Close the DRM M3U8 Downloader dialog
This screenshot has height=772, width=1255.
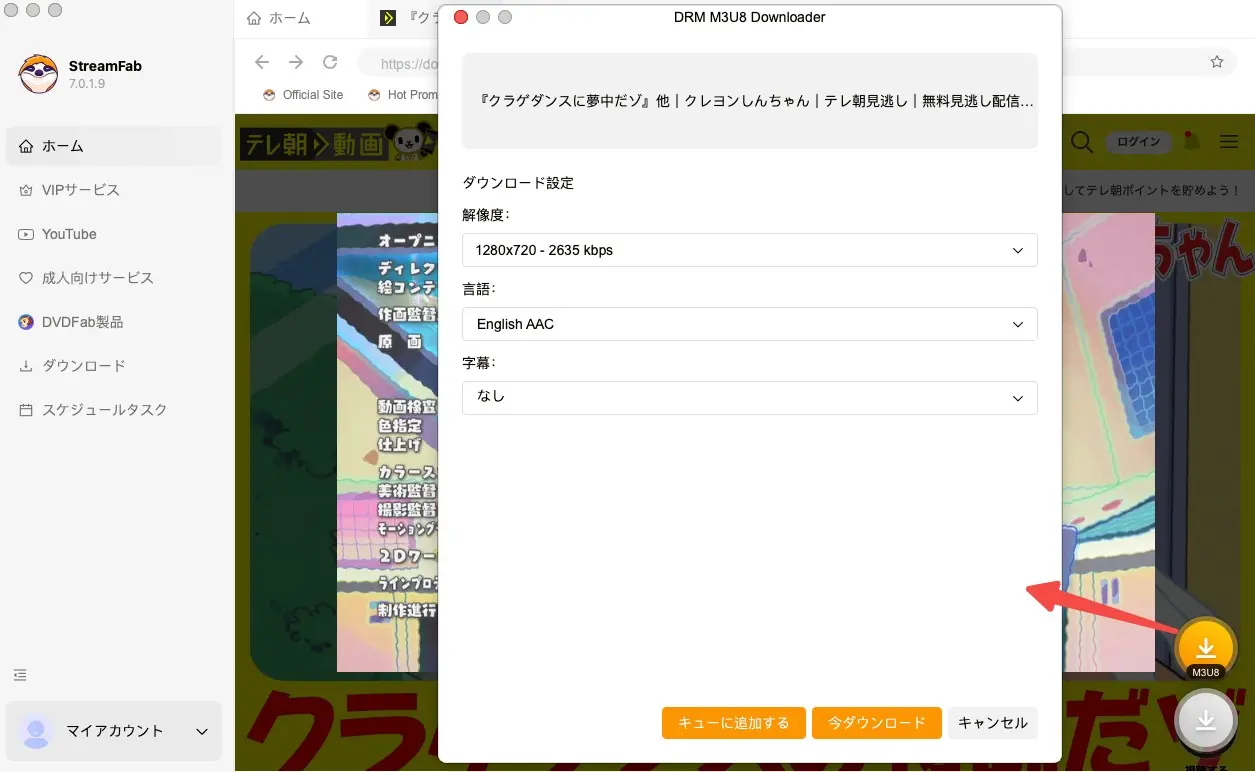(461, 17)
